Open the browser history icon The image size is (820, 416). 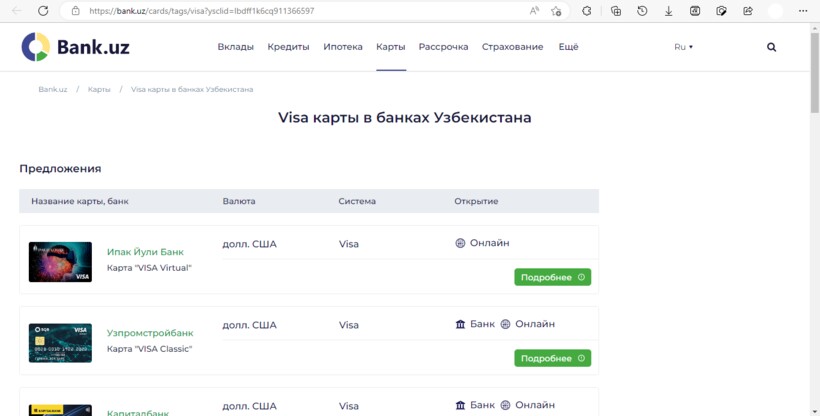[642, 11]
